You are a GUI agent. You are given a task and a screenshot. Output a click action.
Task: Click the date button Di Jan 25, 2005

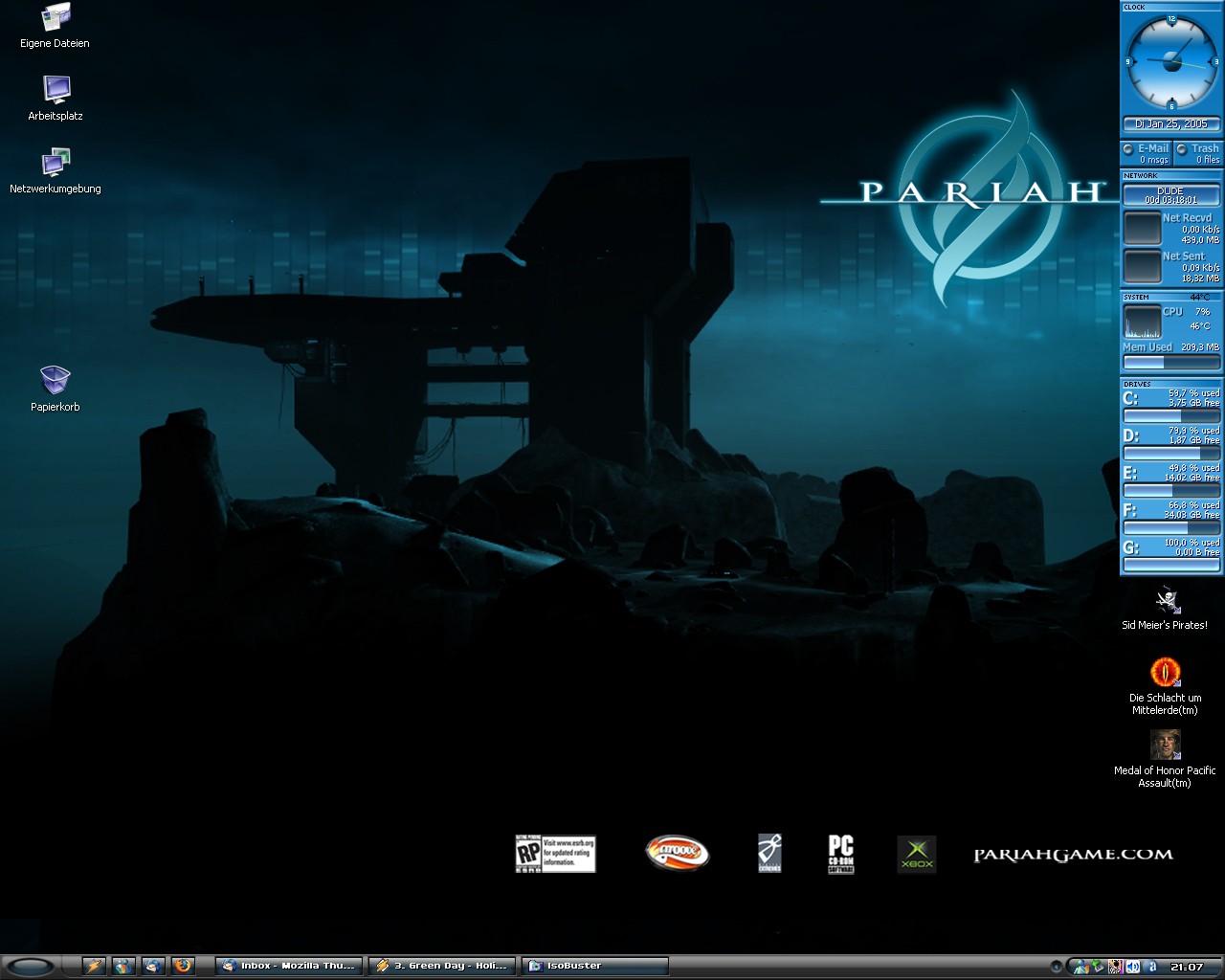[x=1171, y=124]
